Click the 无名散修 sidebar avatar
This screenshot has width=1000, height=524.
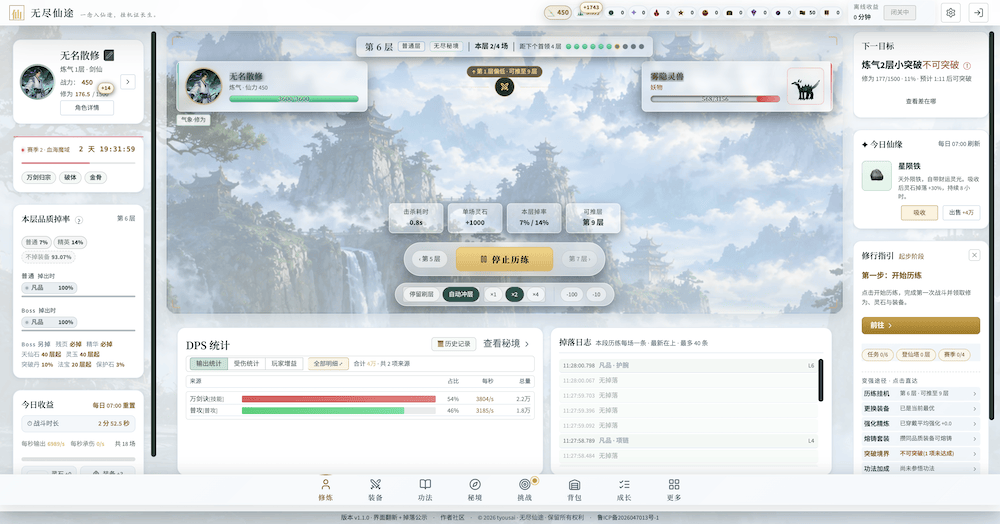(37, 82)
